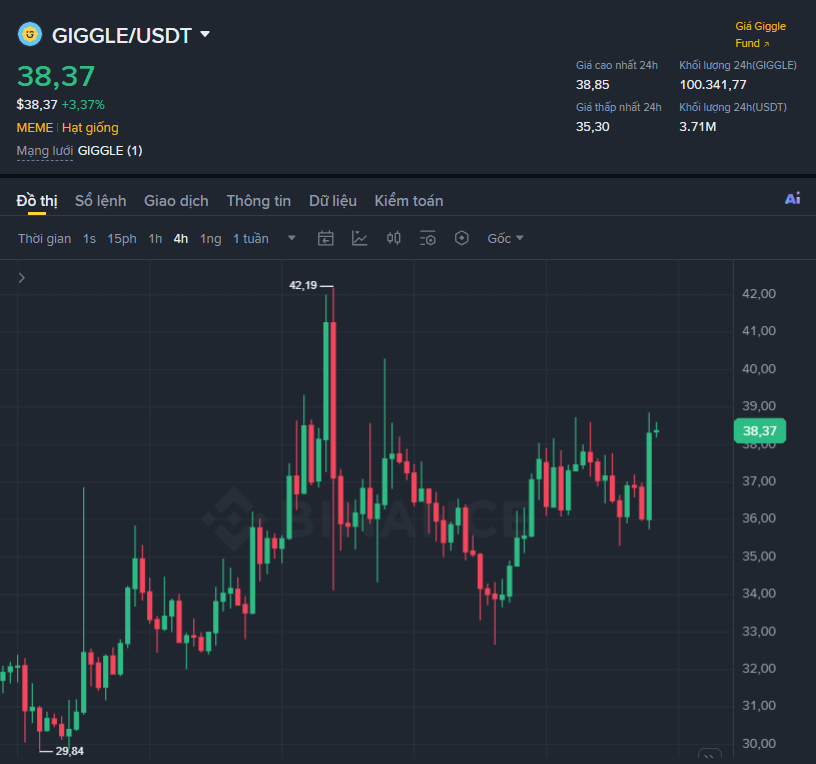
Task: Click the scroll-to-latest double chevron button
Action: 709,756
